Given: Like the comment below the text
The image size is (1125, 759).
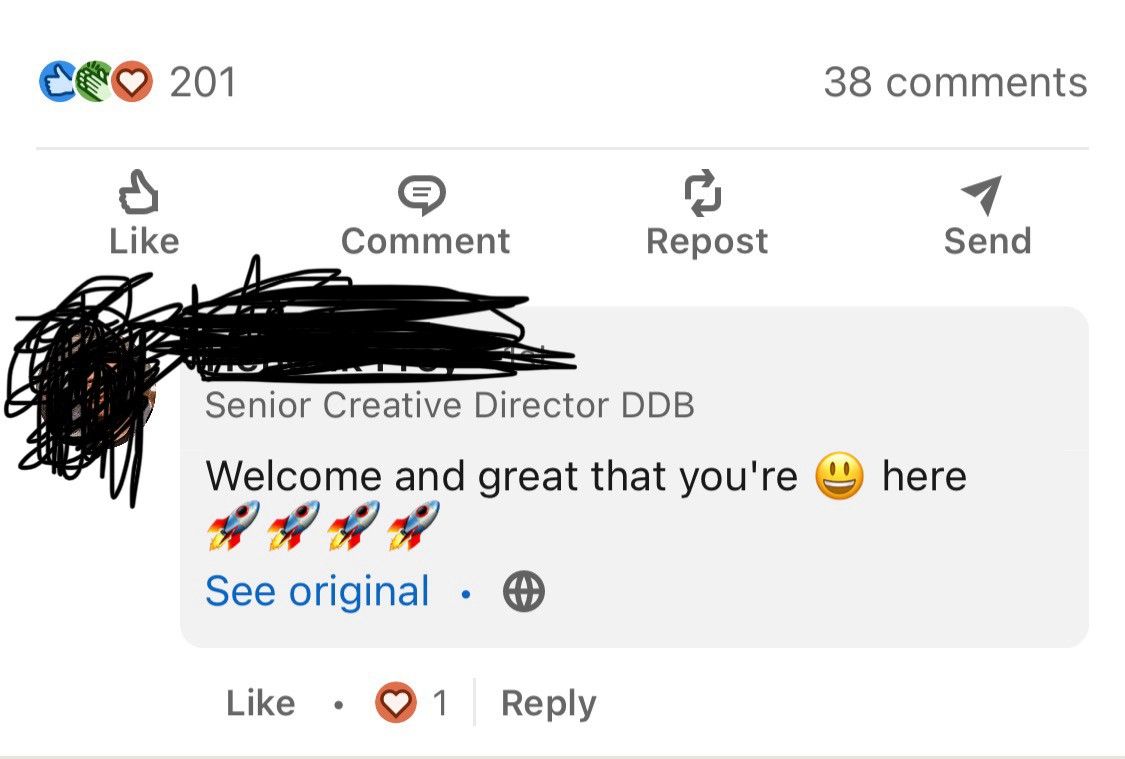Looking at the screenshot, I should coord(260,703).
